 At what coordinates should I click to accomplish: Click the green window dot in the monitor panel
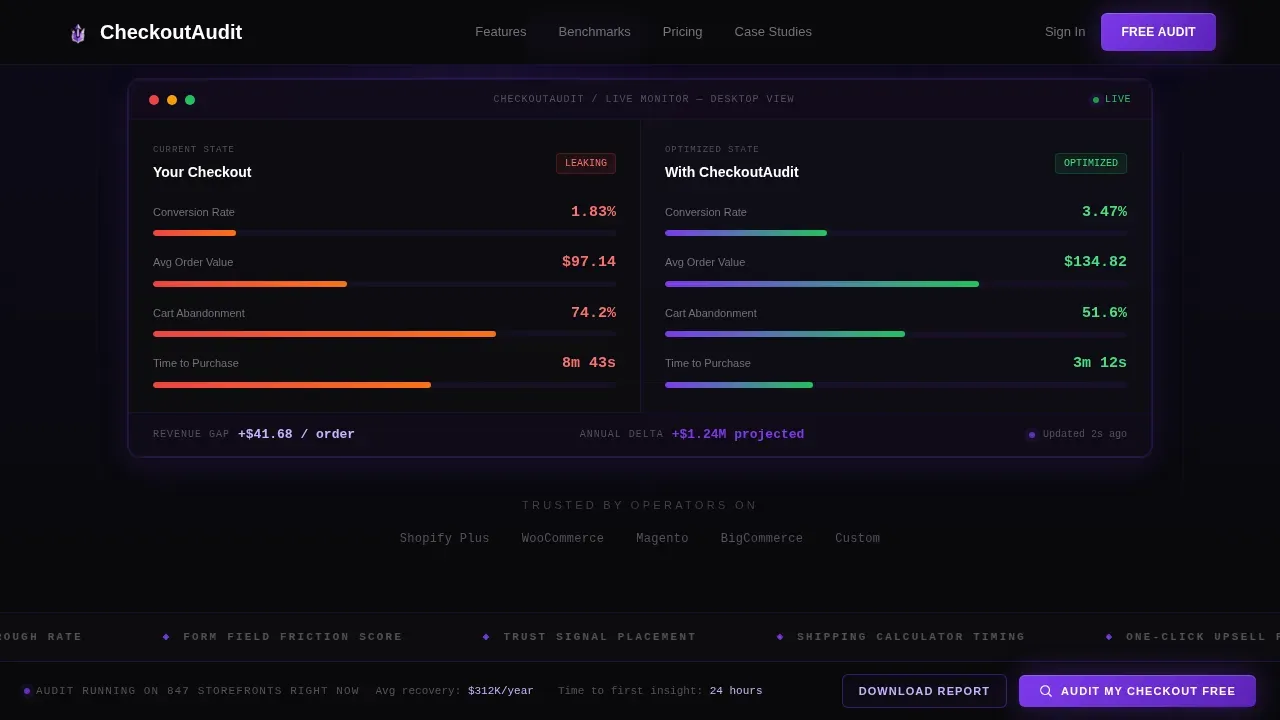pyautogui.click(x=190, y=100)
